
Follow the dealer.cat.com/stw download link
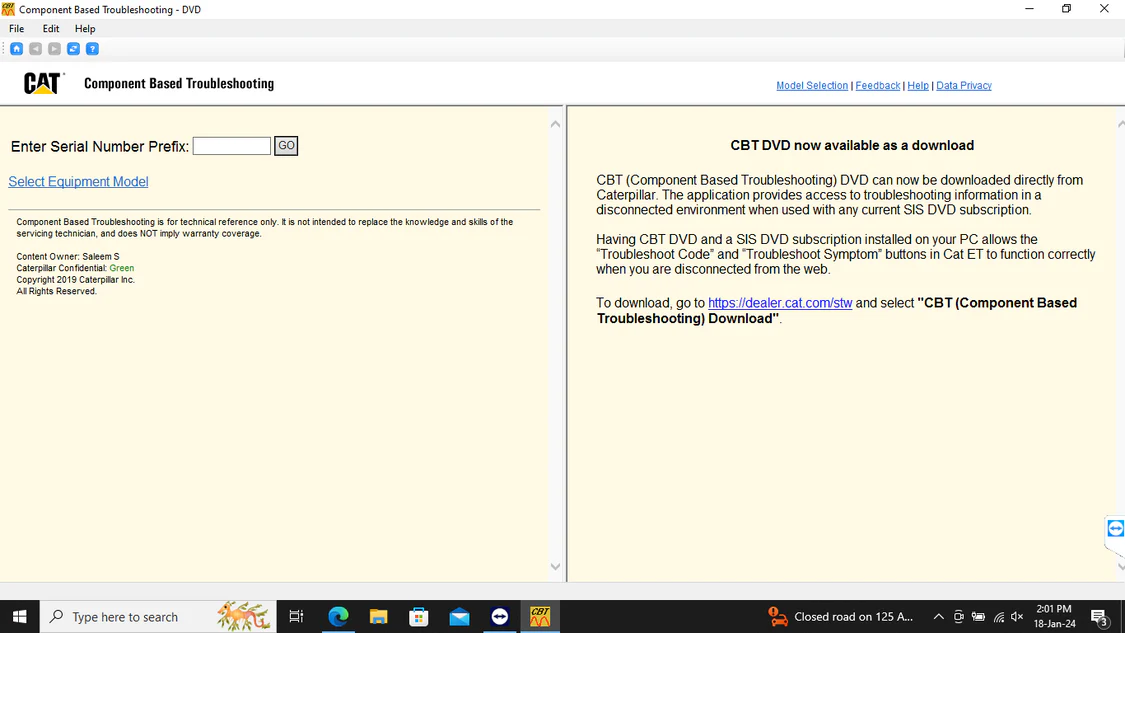(780, 303)
